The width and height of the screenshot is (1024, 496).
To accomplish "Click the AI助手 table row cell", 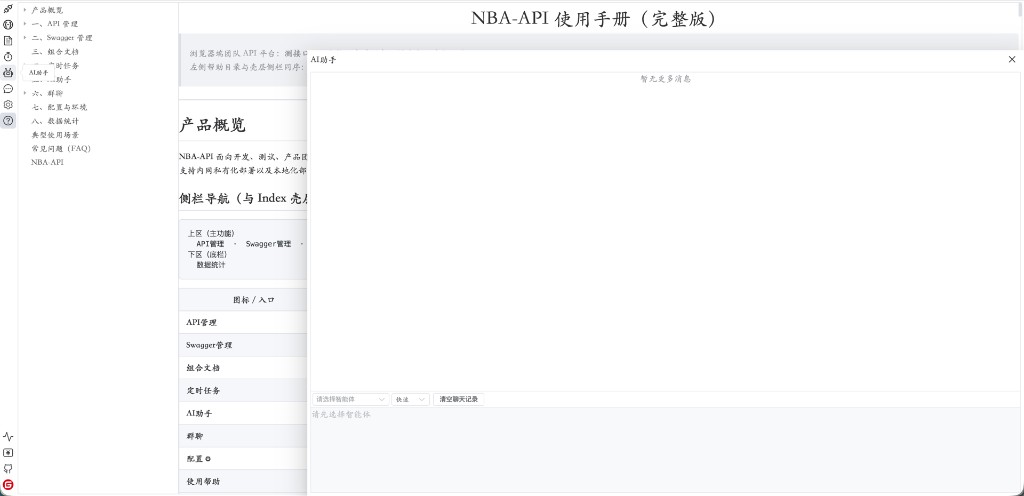I will [199, 414].
